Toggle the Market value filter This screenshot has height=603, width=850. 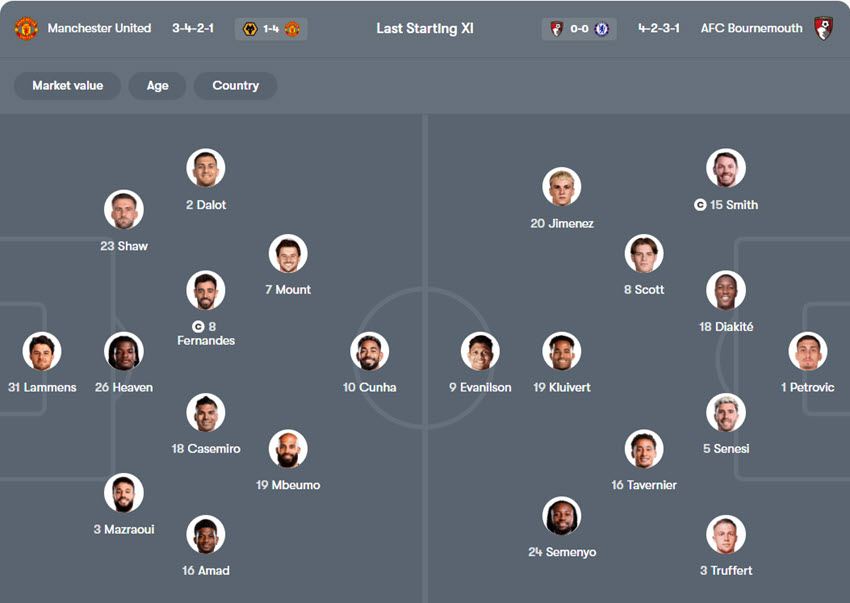click(x=67, y=86)
